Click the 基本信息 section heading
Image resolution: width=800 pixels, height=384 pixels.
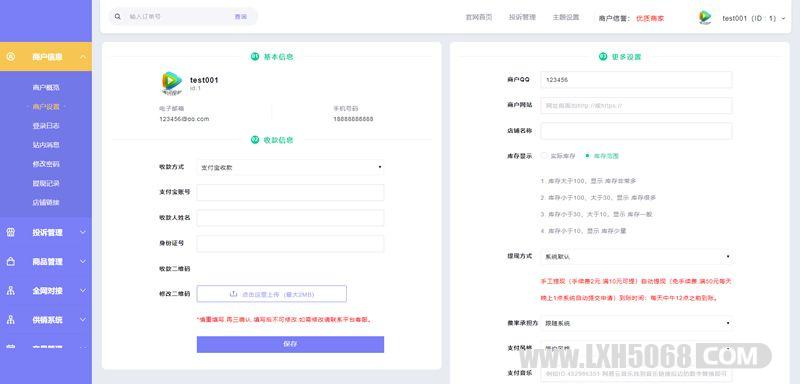(x=278, y=57)
